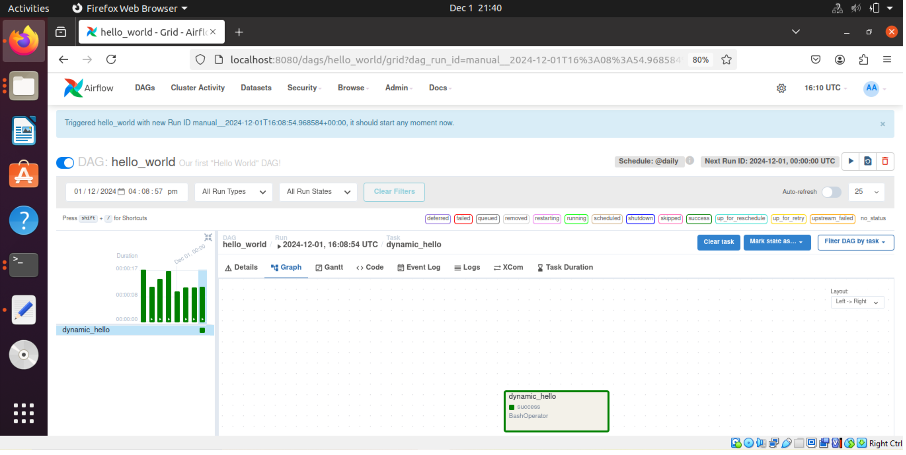
Task: Change the number of runs dropdown showing 25
Action: [x=866, y=192]
